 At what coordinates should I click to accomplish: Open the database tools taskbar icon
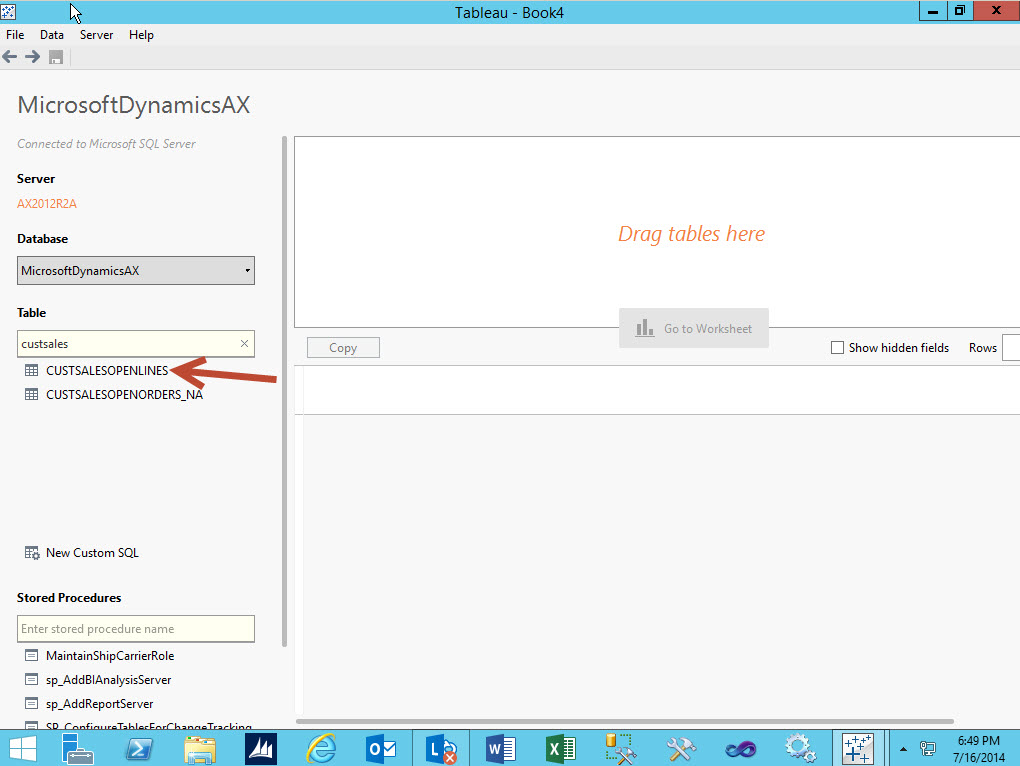(620, 748)
